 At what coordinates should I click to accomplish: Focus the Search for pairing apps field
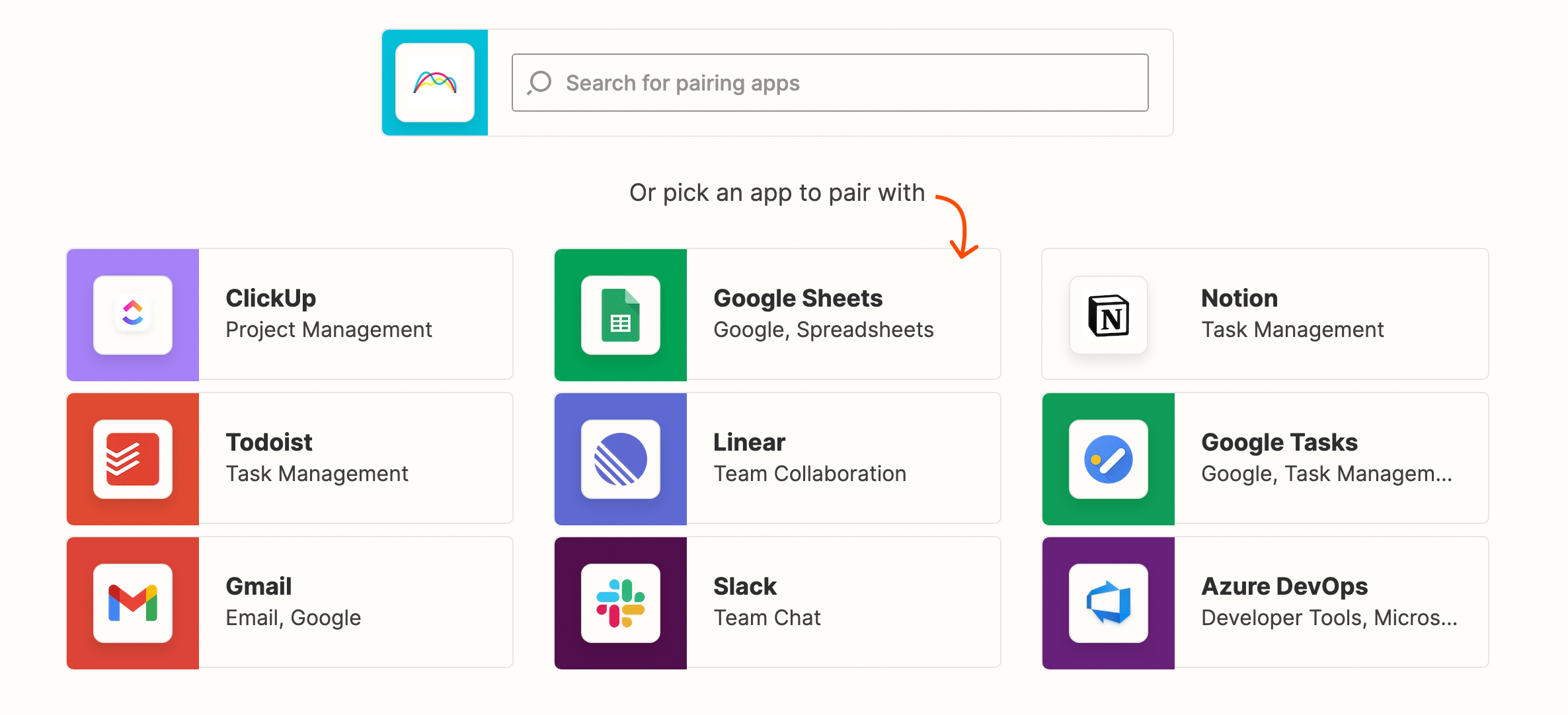[830, 83]
